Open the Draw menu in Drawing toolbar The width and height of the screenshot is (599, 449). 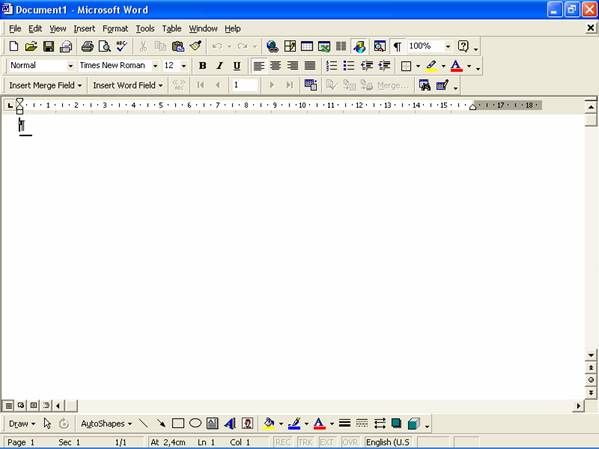[x=22, y=423]
